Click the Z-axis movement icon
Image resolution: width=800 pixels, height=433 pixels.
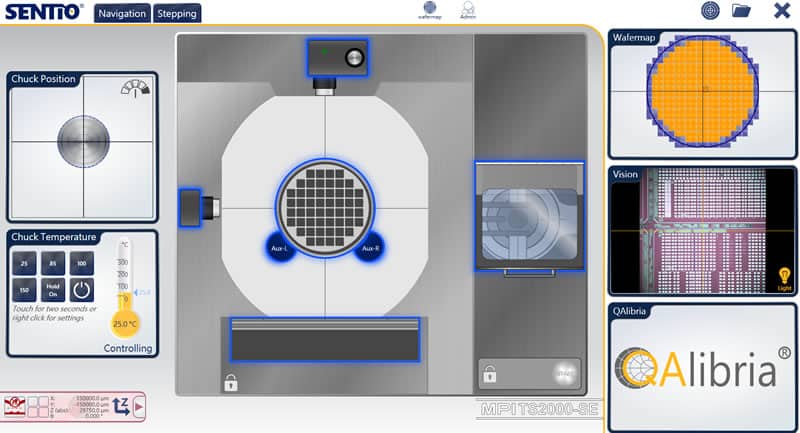[119, 406]
